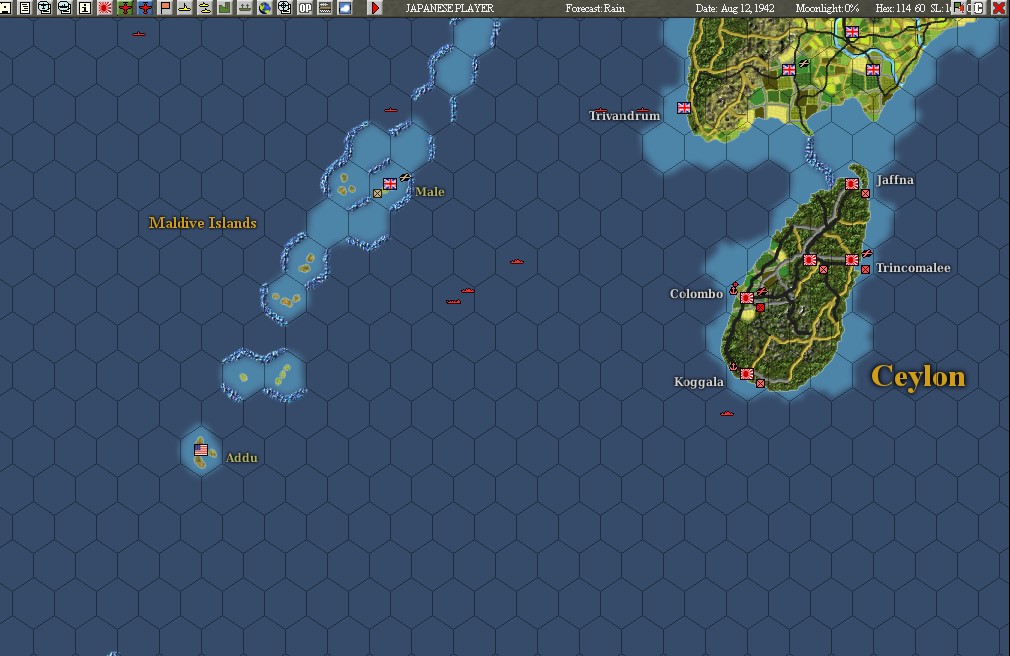The width and height of the screenshot is (1010, 656).
Task: Click the red unit marker at Koggala
Action: pos(761,383)
